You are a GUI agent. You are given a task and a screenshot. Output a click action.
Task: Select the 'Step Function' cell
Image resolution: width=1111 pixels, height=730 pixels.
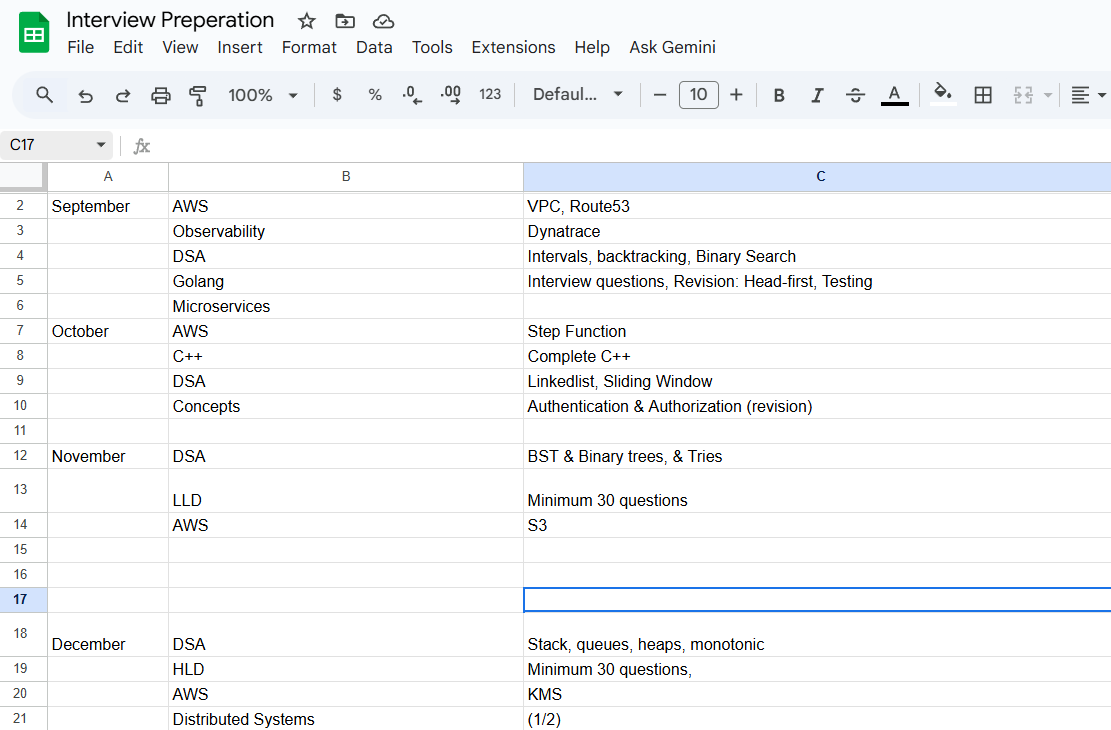[x=817, y=331]
